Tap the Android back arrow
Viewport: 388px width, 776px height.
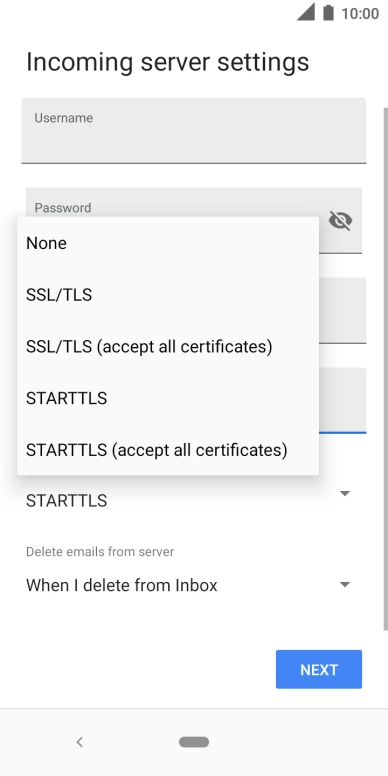(x=80, y=742)
